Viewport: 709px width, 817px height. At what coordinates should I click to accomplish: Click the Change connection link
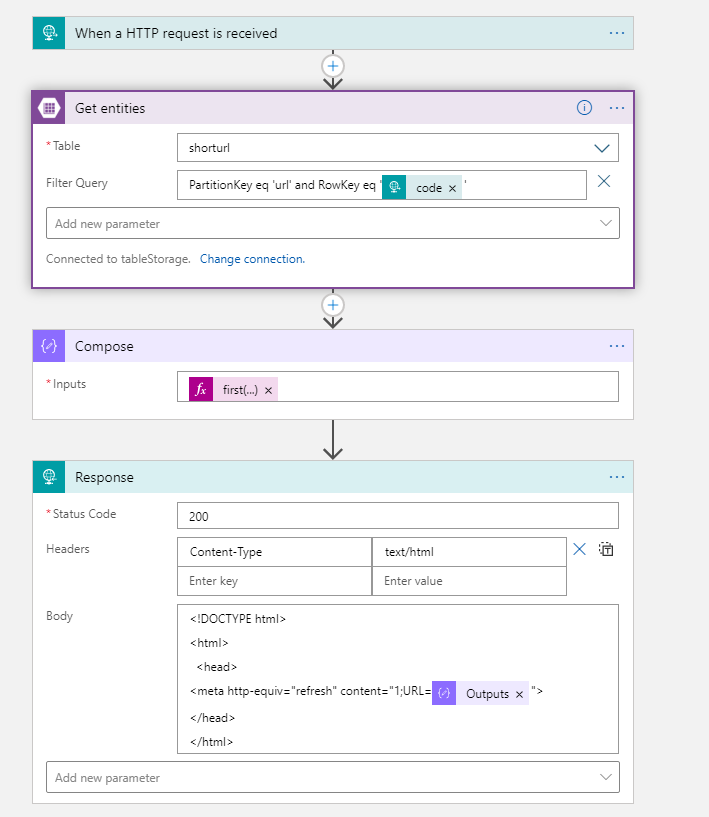252,259
